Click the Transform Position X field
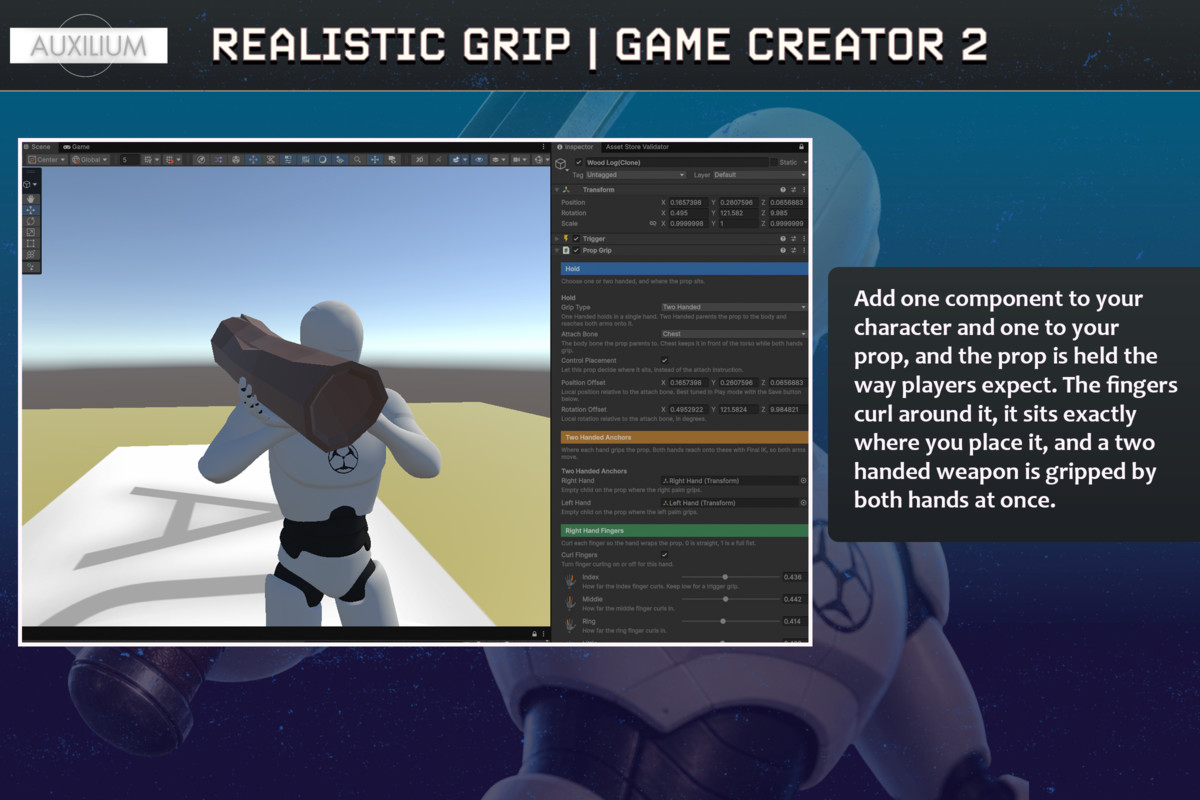Screen dimensions: 1200x800 (688, 203)
